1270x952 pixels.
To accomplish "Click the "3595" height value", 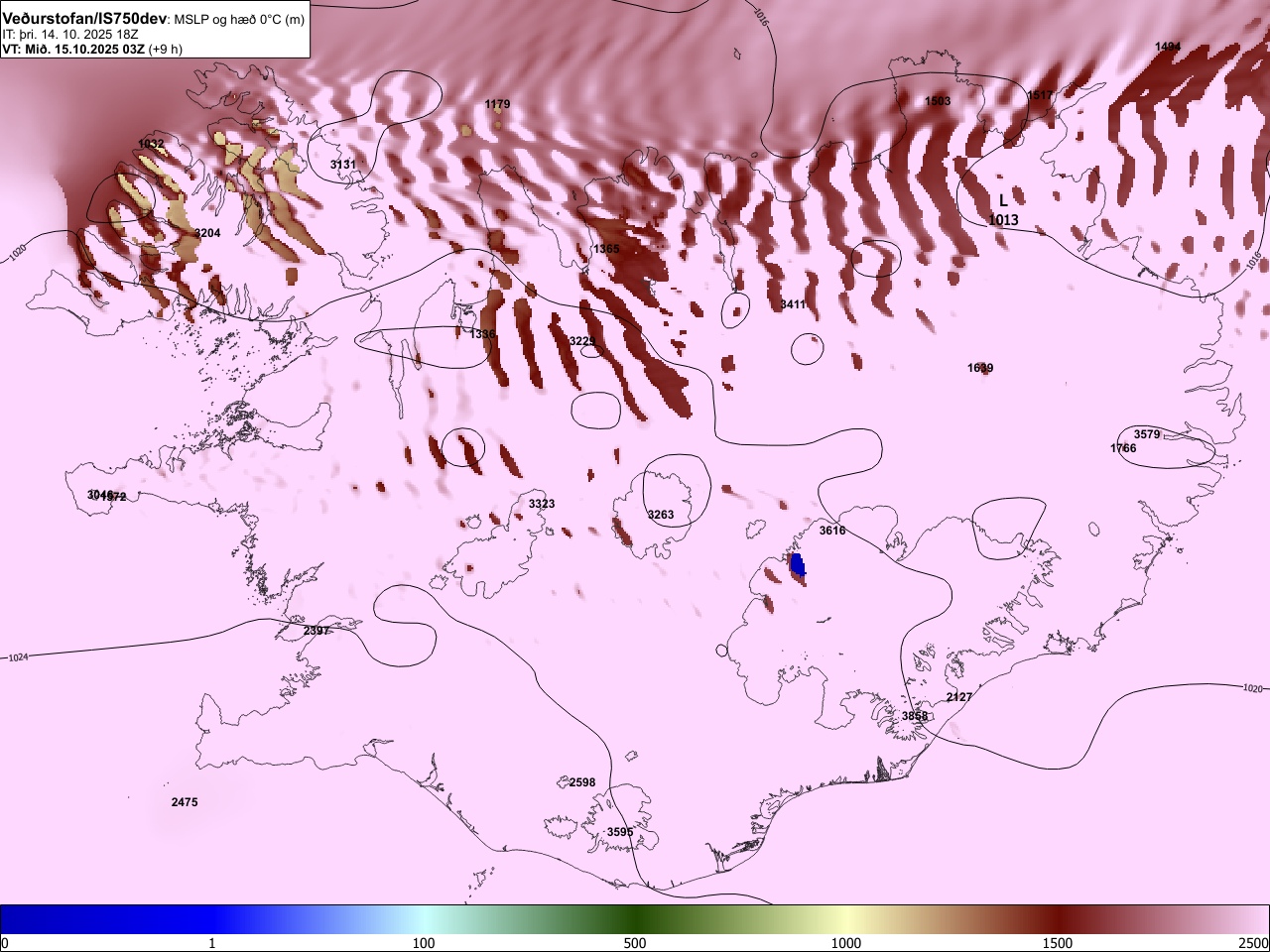I will (620, 832).
